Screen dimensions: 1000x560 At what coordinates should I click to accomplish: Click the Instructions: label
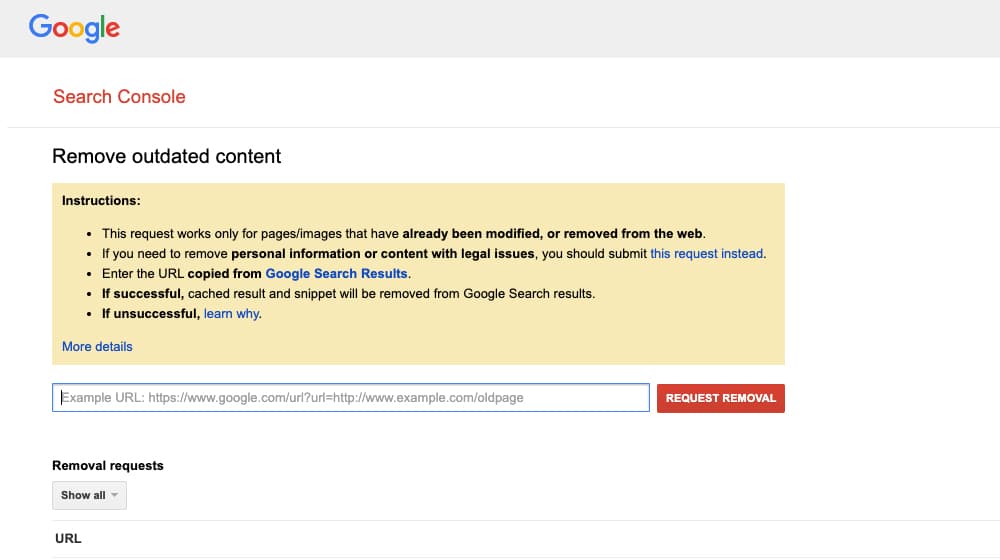pos(101,201)
